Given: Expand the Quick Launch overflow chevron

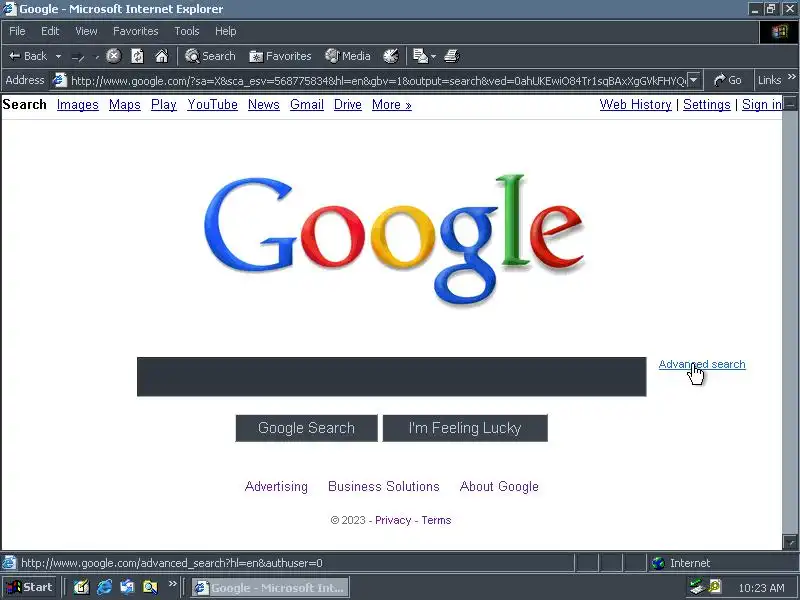Looking at the screenshot, I should tap(172, 584).
